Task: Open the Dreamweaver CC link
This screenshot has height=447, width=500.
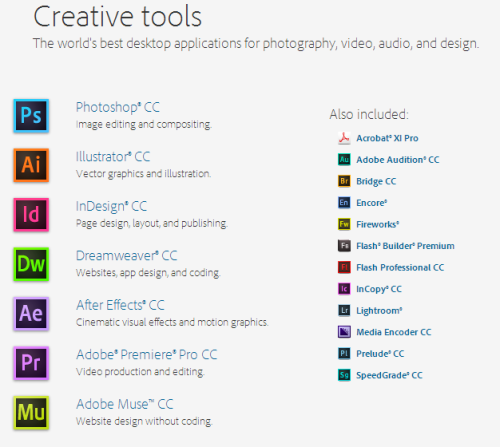Action: 126,256
